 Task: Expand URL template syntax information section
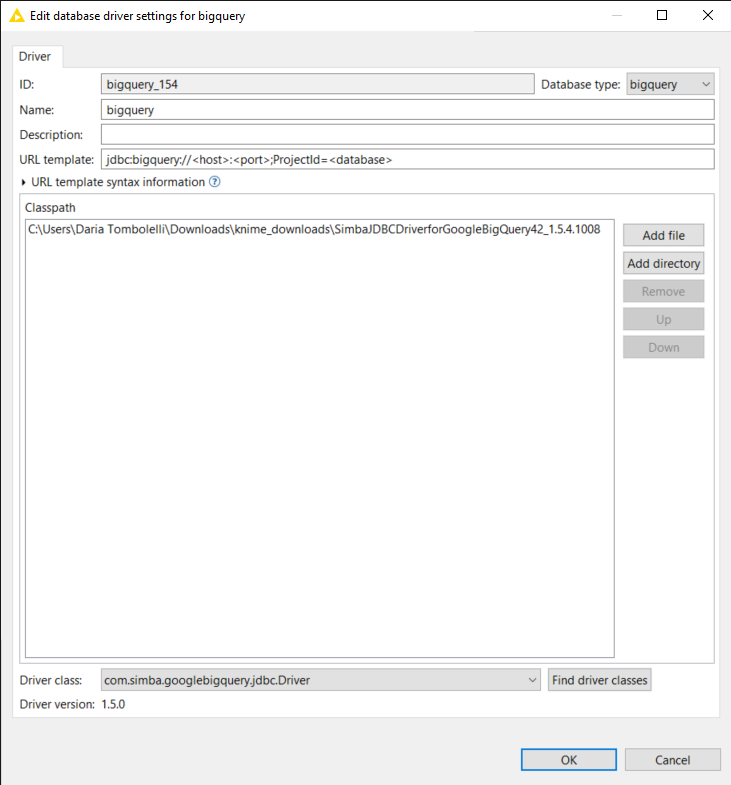24,182
